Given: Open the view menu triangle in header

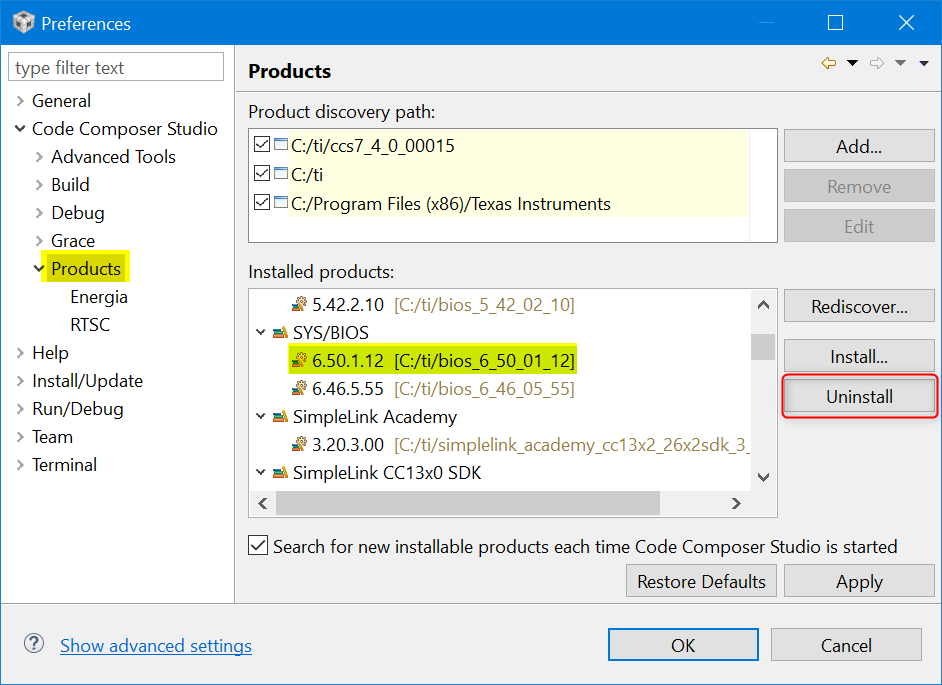Looking at the screenshot, I should tap(925, 63).
